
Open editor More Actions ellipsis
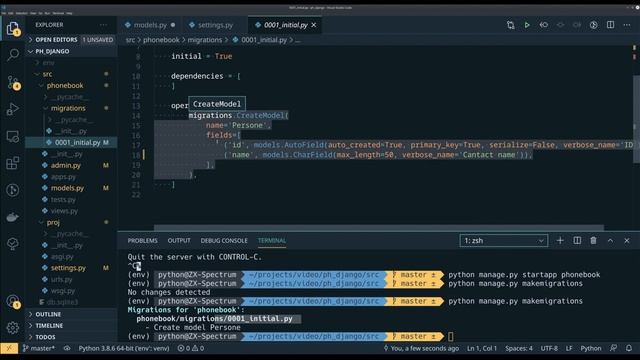(x=627, y=25)
